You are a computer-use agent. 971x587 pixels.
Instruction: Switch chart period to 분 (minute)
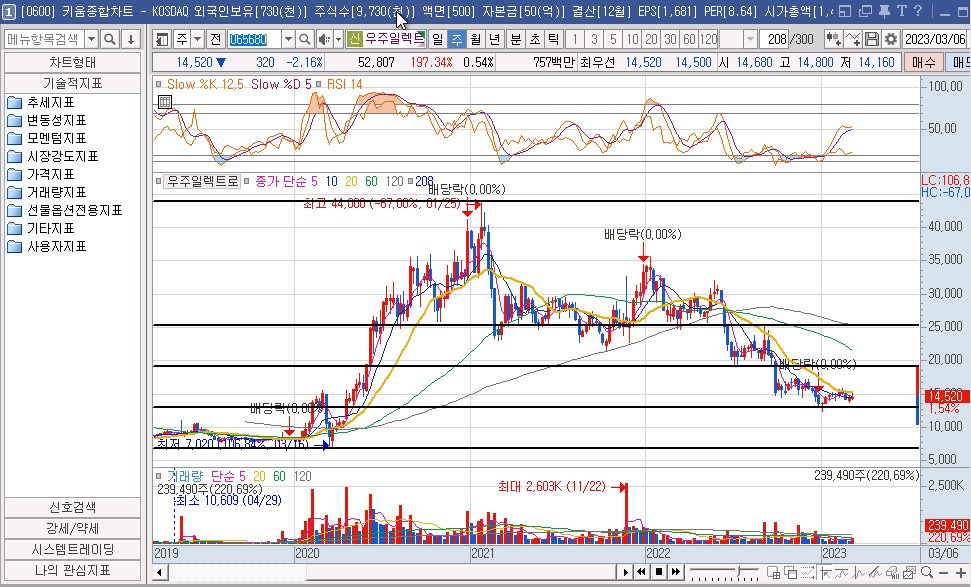pyautogui.click(x=516, y=40)
